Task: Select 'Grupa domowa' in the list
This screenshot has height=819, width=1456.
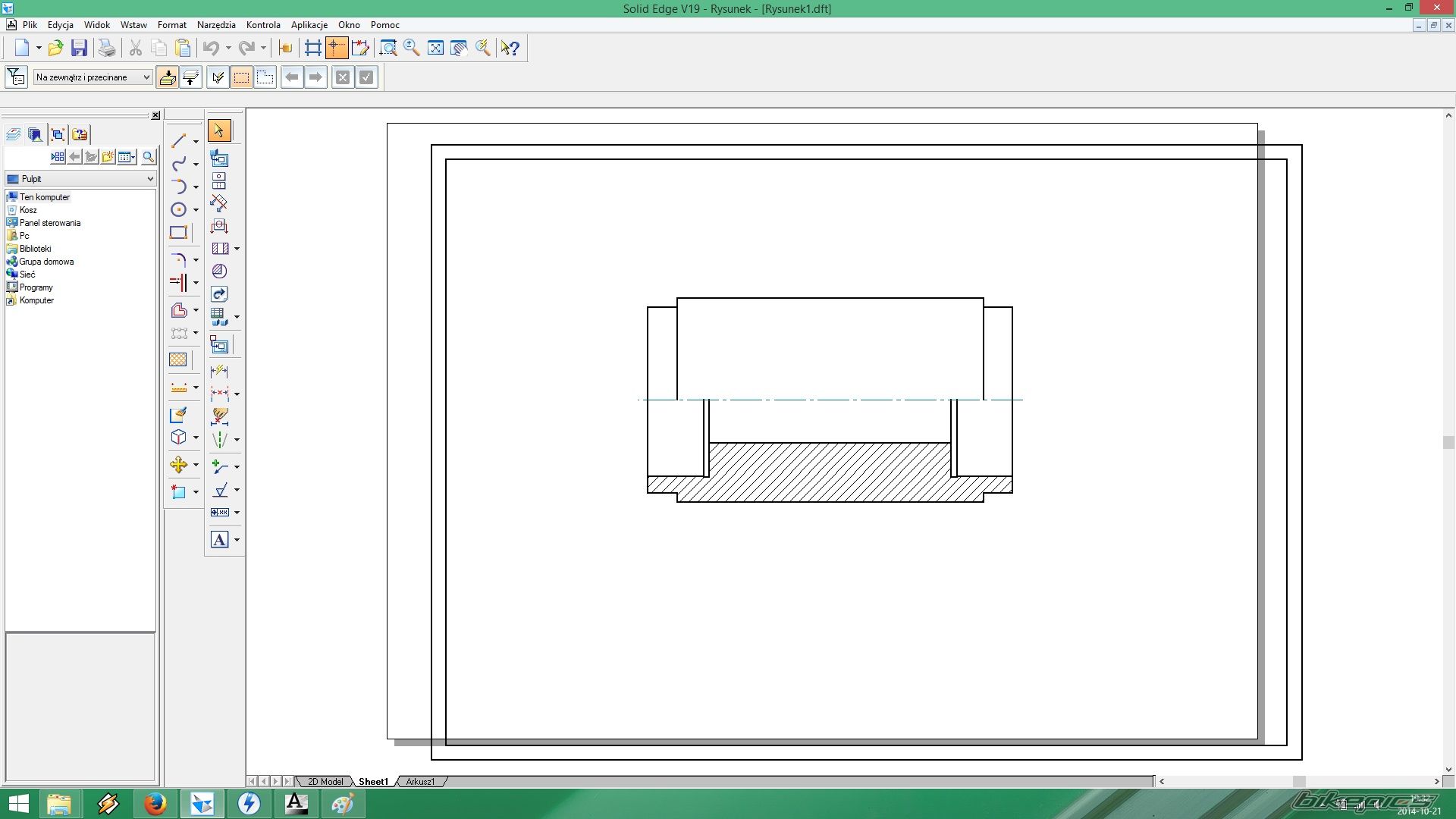Action: (x=46, y=262)
